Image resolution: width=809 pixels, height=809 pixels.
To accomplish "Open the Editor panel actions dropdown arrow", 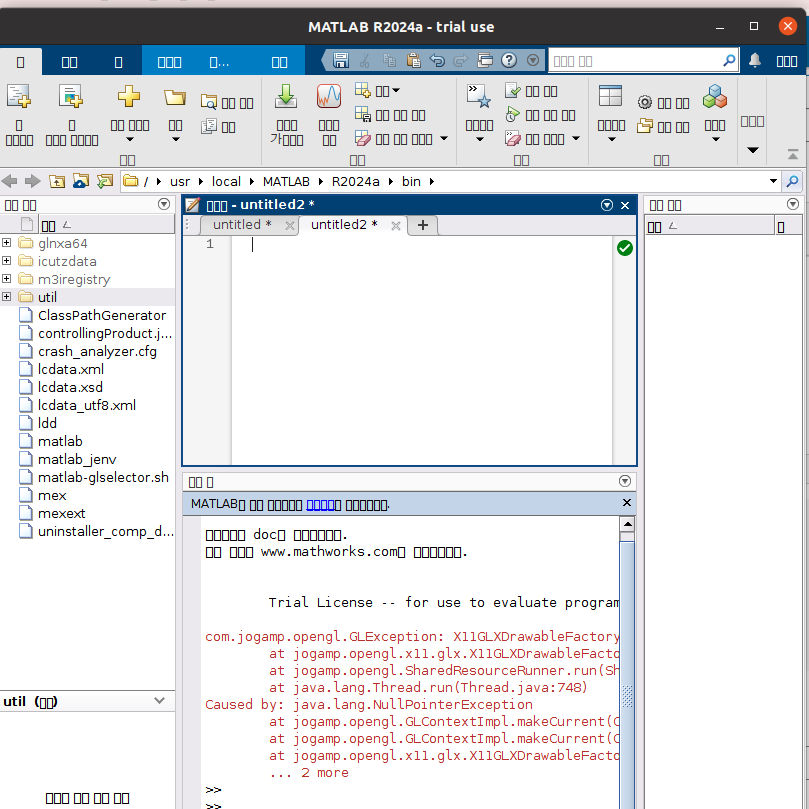I will [607, 205].
